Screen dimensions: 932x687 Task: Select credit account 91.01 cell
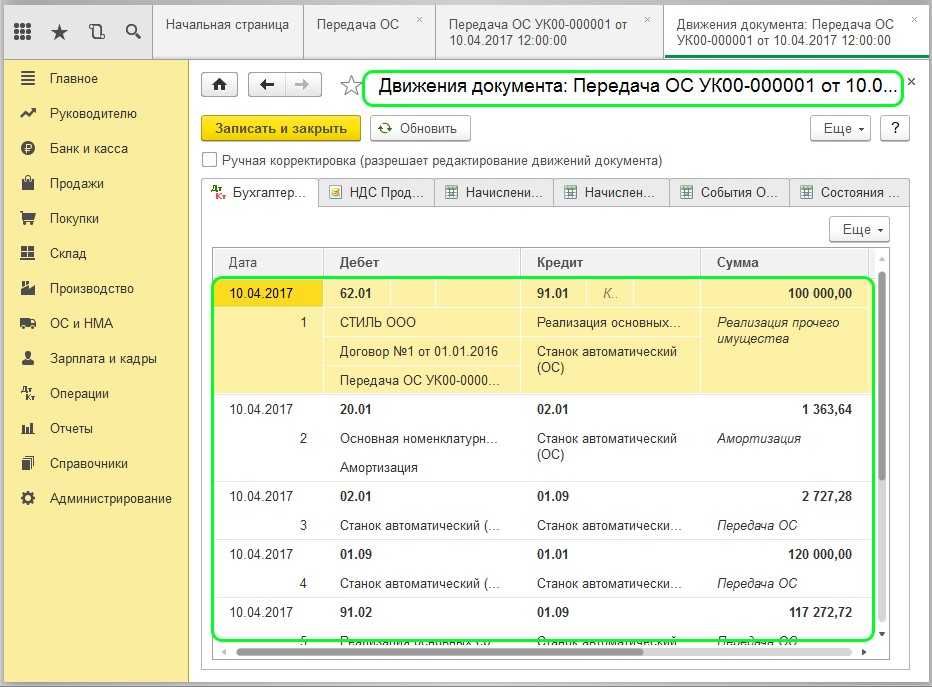(553, 294)
